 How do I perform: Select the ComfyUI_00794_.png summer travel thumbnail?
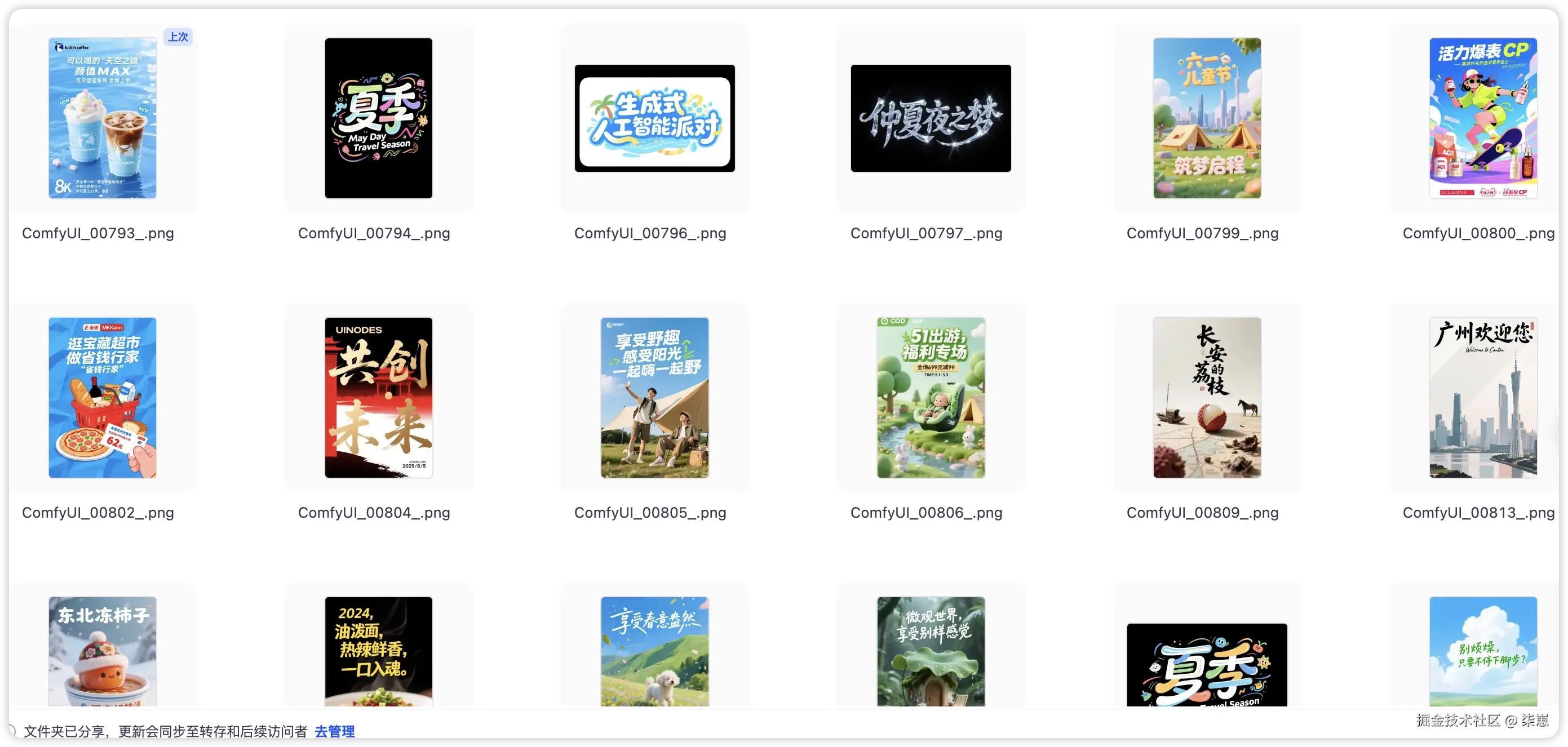pos(378,118)
